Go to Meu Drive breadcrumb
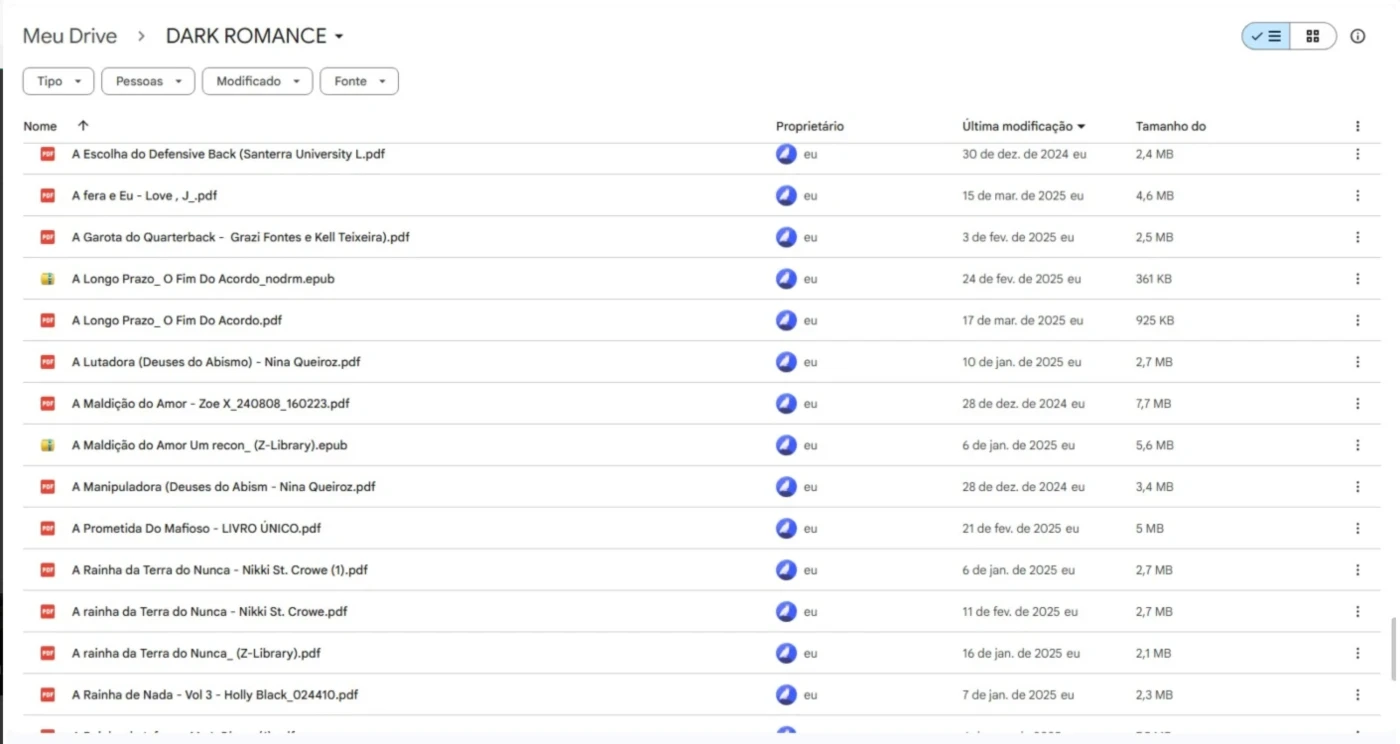The image size is (1400, 744). click(x=70, y=36)
